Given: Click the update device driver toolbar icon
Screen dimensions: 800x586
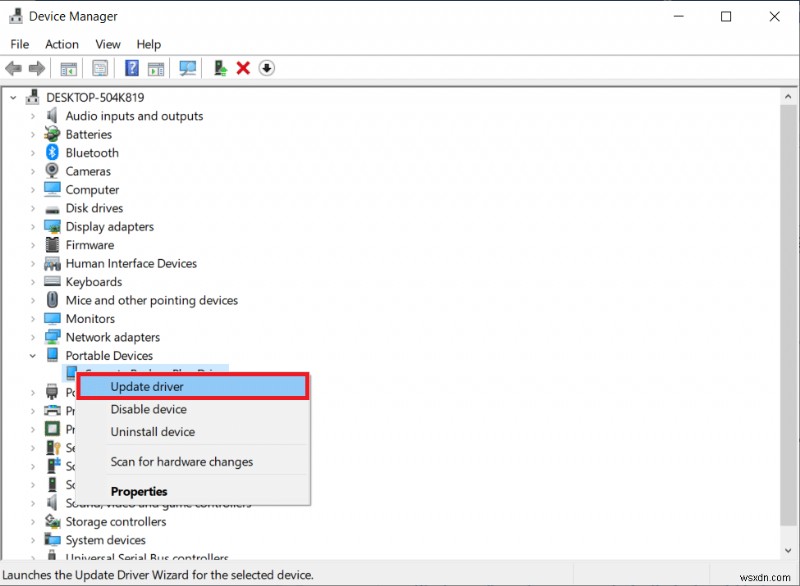Looking at the screenshot, I should point(220,68).
